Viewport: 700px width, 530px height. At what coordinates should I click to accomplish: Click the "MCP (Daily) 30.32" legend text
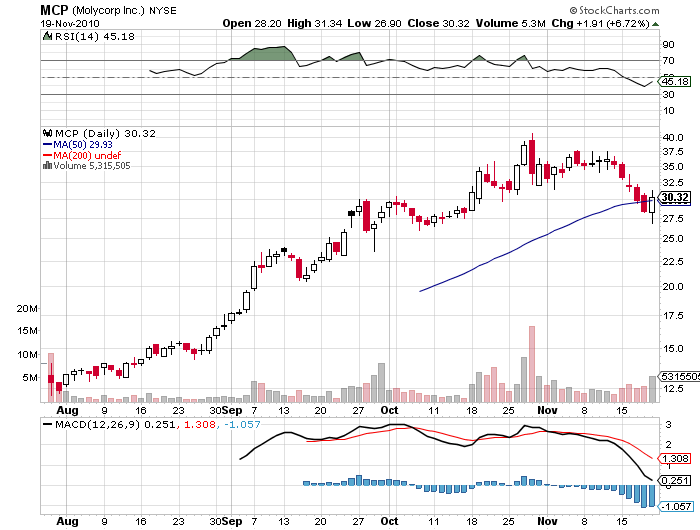click(x=105, y=134)
